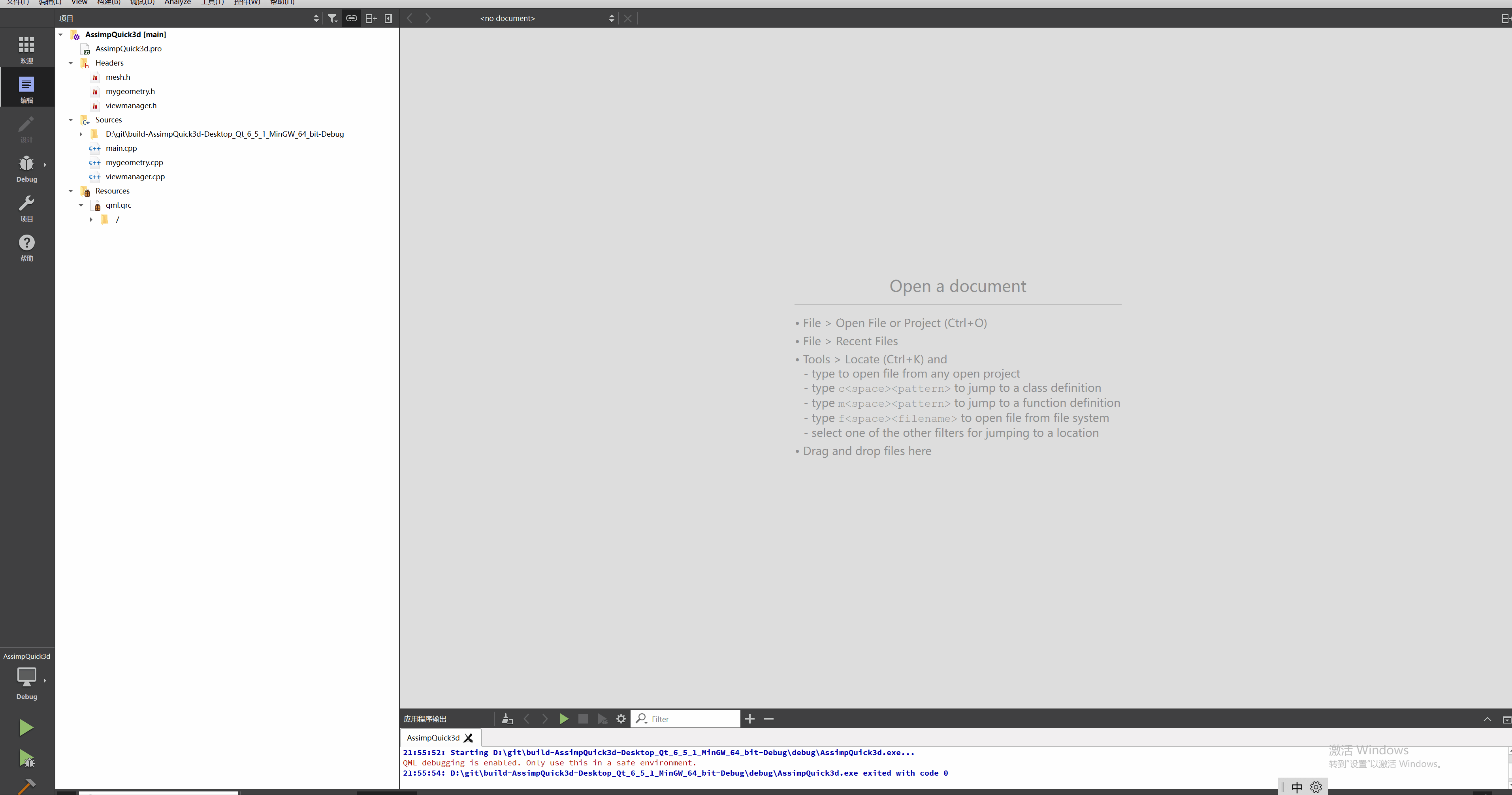The height and width of the screenshot is (795, 1512).
Task: Click Start Debugging run icon
Action: pyautogui.click(x=26, y=758)
